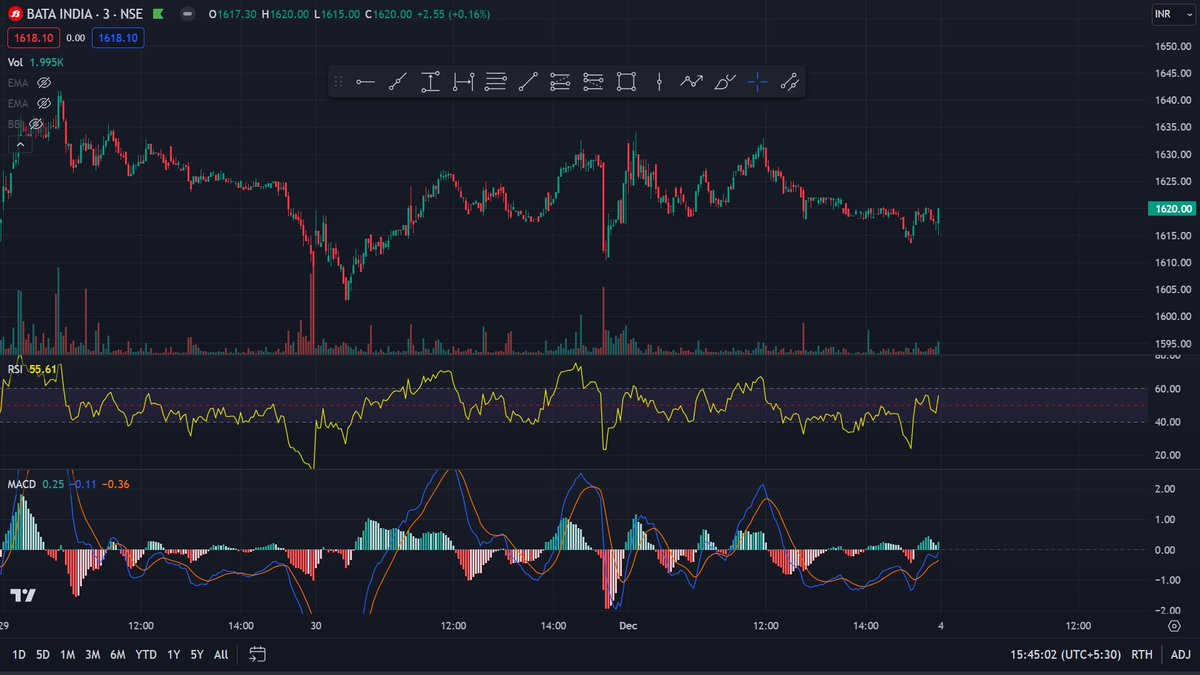Choose the date range measure tool
Viewport: 1200px width, 675px height.
(x=463, y=82)
